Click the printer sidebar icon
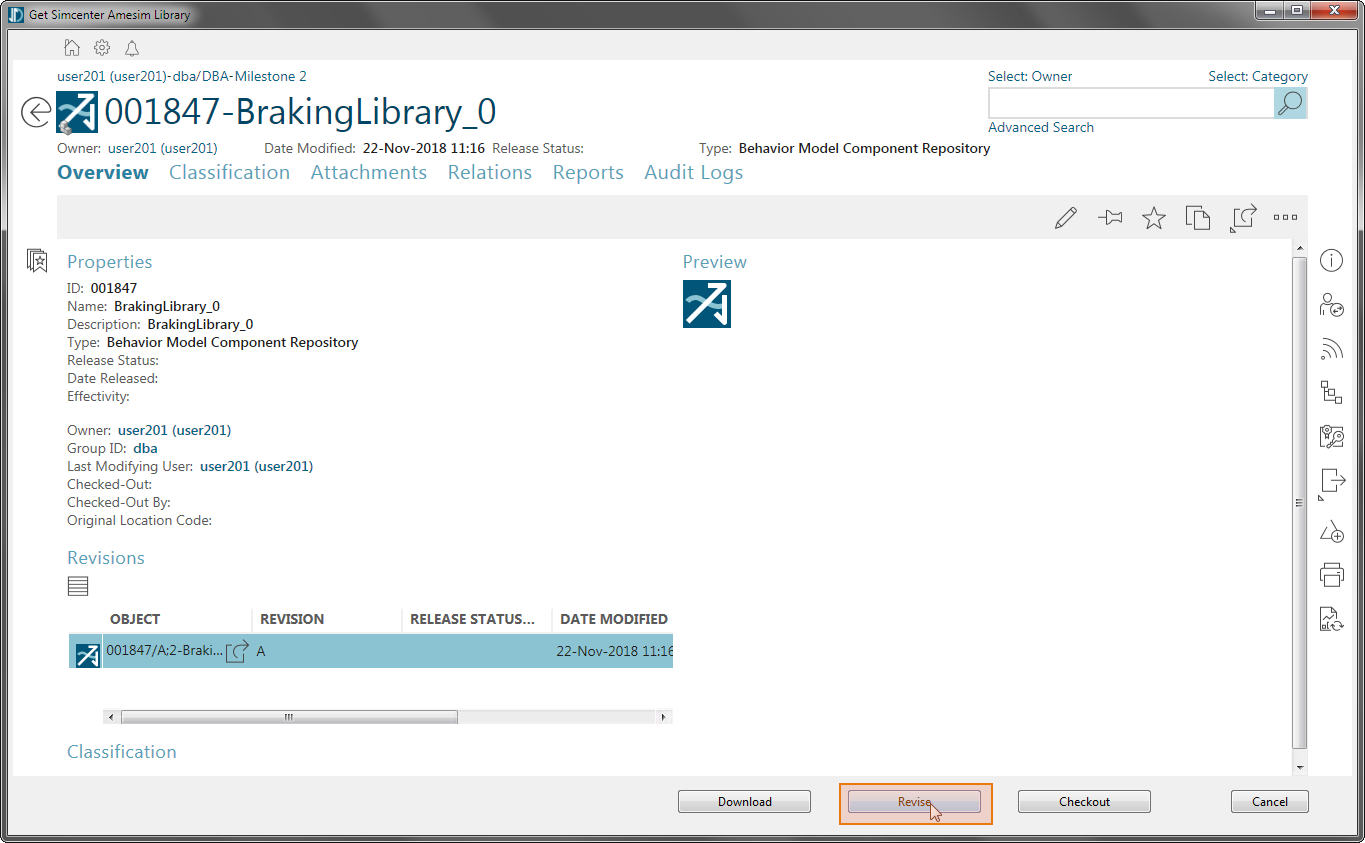The image size is (1365, 843). [1331, 575]
